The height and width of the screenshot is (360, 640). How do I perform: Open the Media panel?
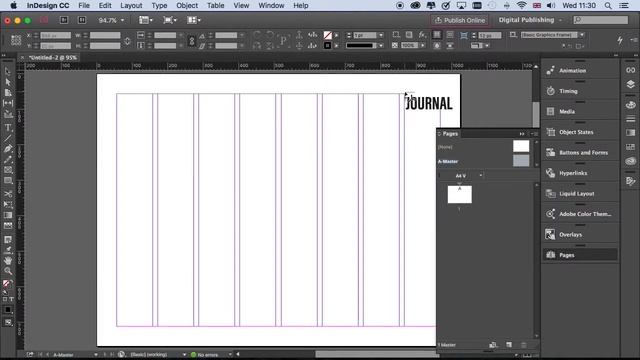click(580, 111)
